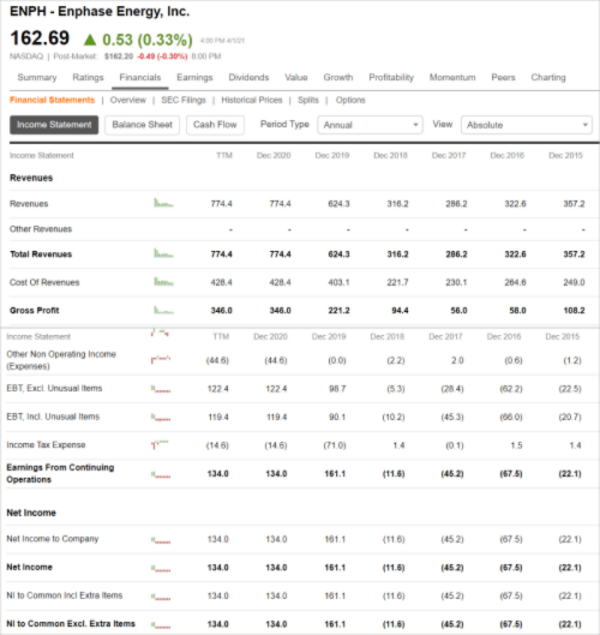Screen dimensions: 600x635
Task: Click the green price-up triangle icon
Action: pyautogui.click(x=90, y=40)
